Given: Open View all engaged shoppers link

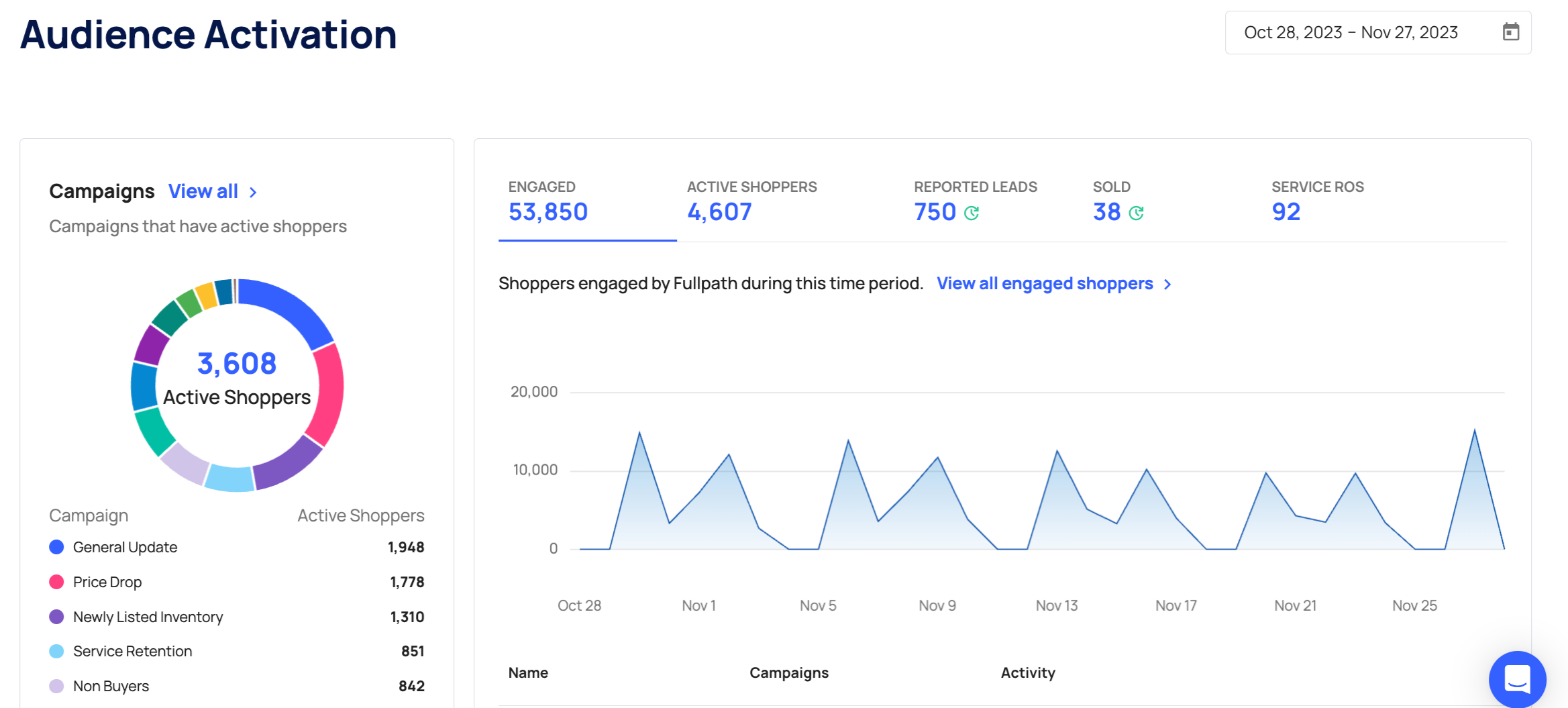Looking at the screenshot, I should (1044, 284).
